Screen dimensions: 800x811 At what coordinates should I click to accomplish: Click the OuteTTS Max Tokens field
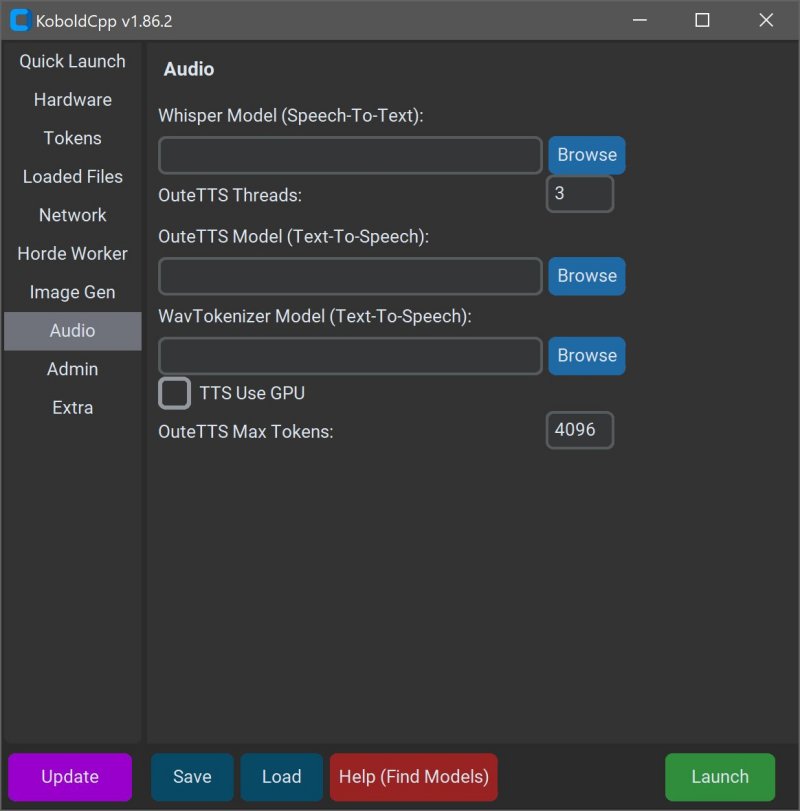pos(579,430)
